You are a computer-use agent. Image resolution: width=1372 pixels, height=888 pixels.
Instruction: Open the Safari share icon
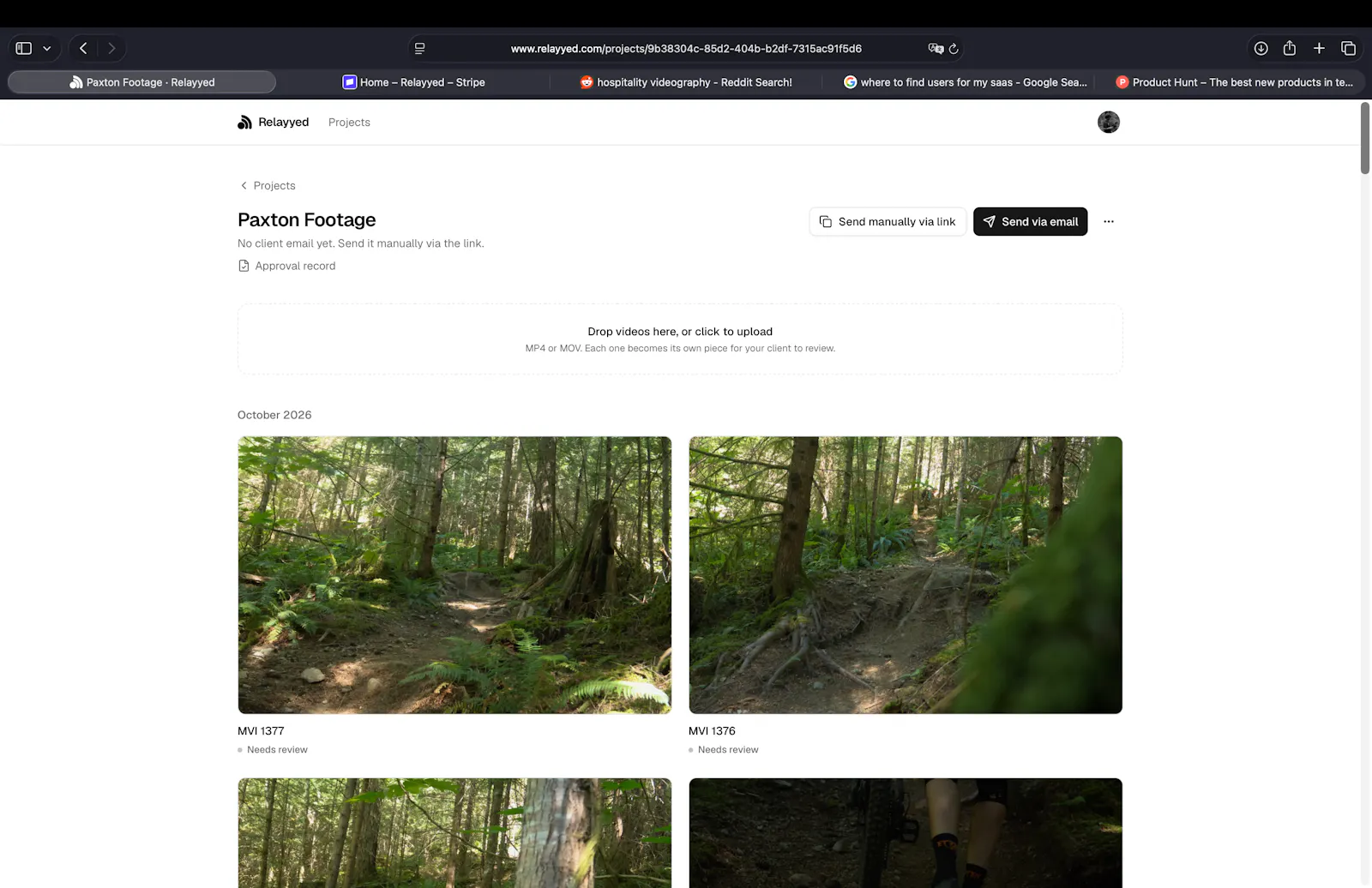tap(1290, 48)
